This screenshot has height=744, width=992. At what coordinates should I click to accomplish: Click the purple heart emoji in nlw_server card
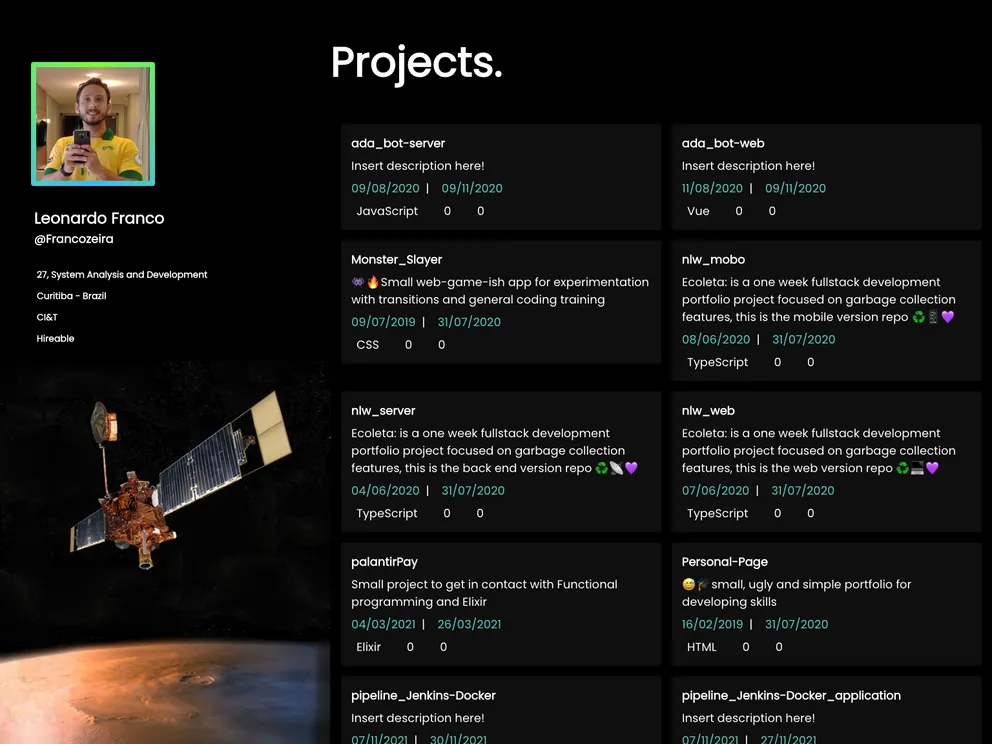tap(631, 468)
